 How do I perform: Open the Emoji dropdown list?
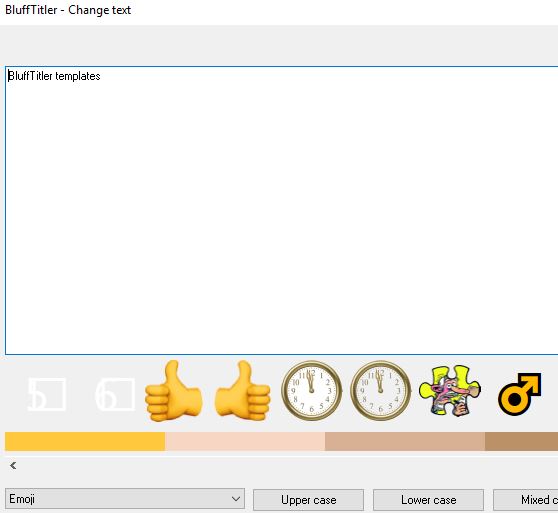tap(125, 499)
